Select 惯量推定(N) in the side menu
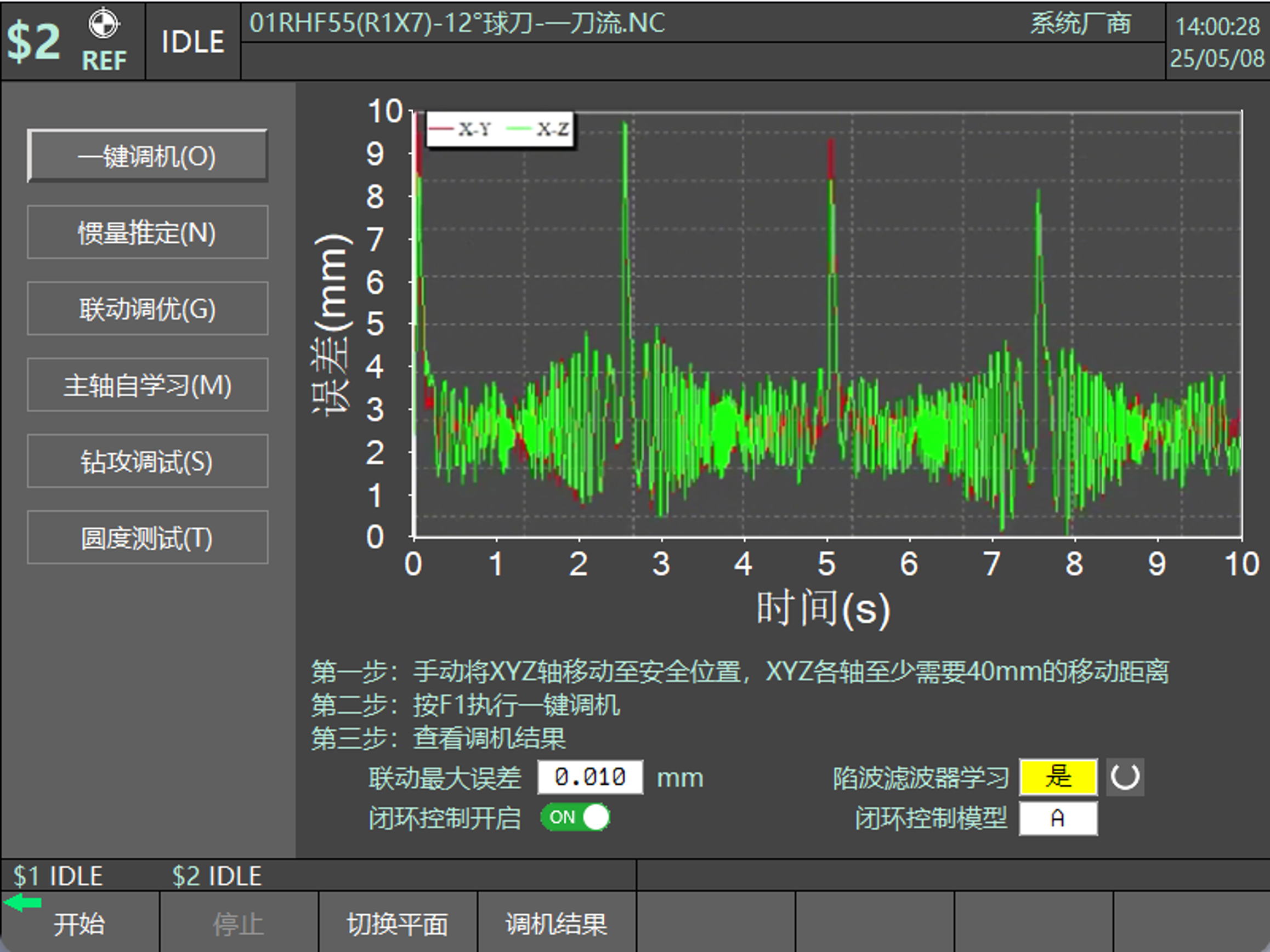Image resolution: width=1270 pixels, height=952 pixels. (x=147, y=232)
